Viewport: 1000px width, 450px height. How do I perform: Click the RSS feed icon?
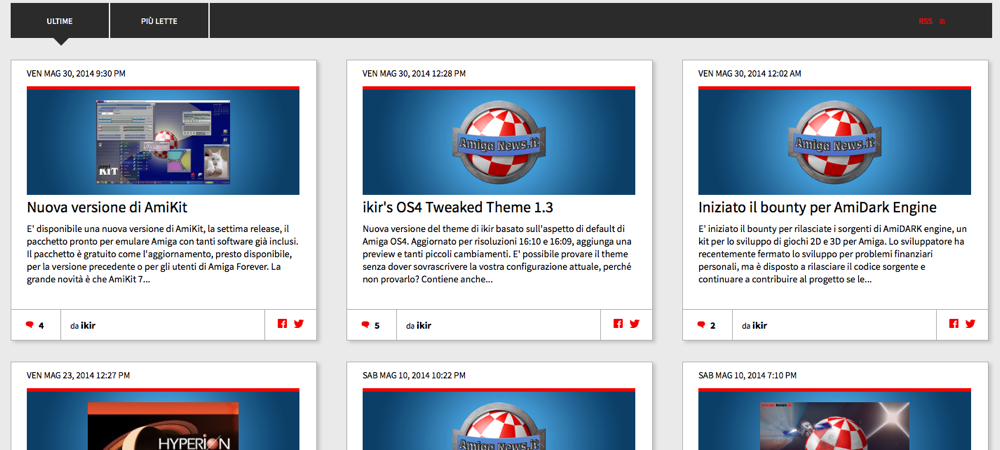(x=943, y=22)
